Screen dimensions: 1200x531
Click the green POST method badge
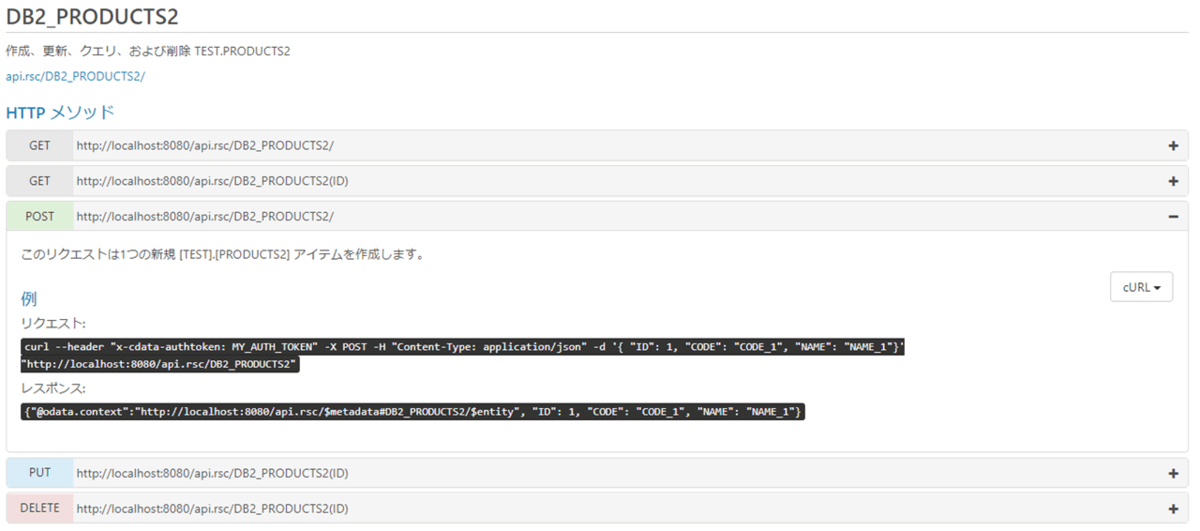click(39, 216)
